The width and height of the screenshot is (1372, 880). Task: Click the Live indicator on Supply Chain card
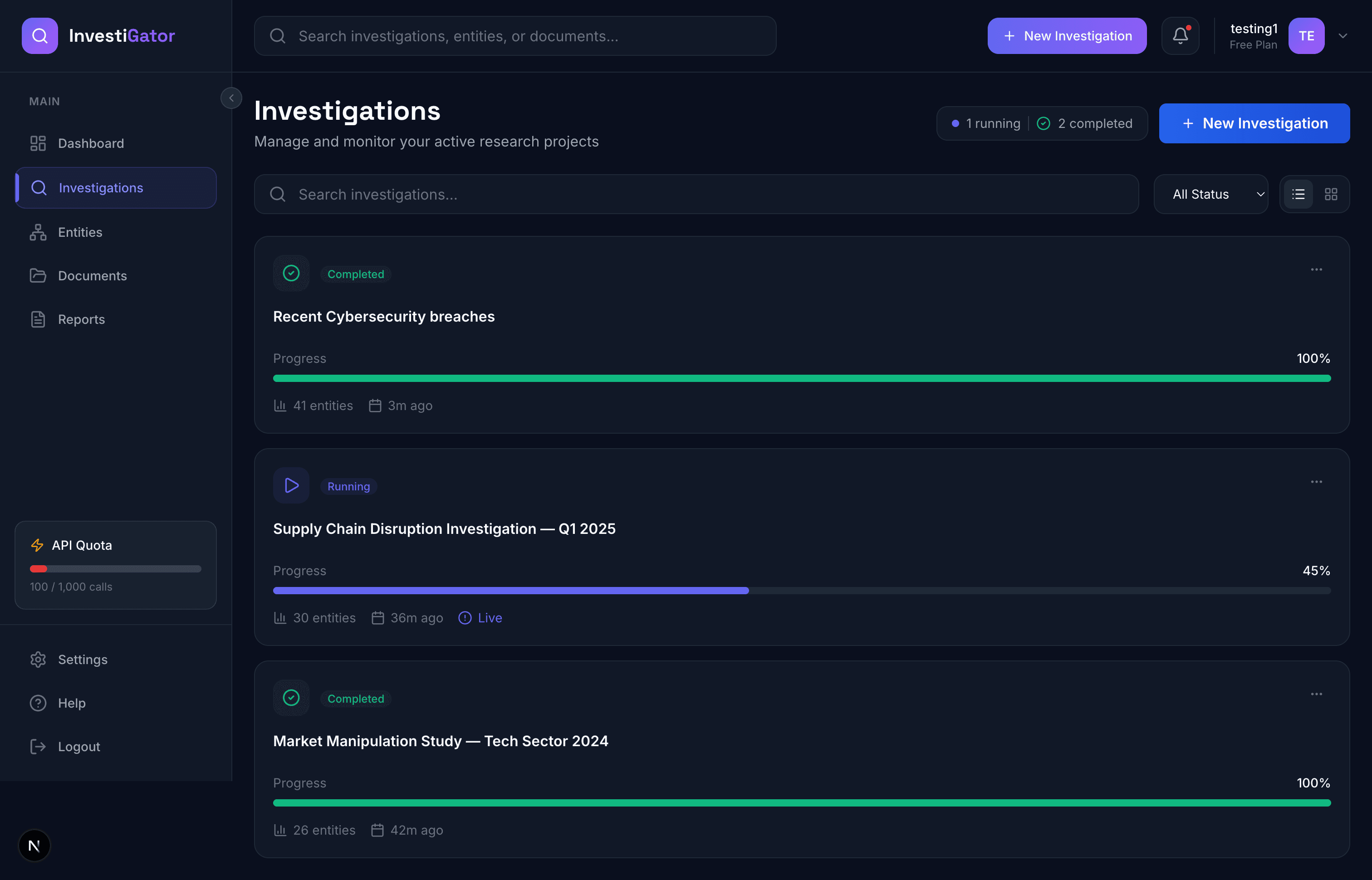[480, 618]
